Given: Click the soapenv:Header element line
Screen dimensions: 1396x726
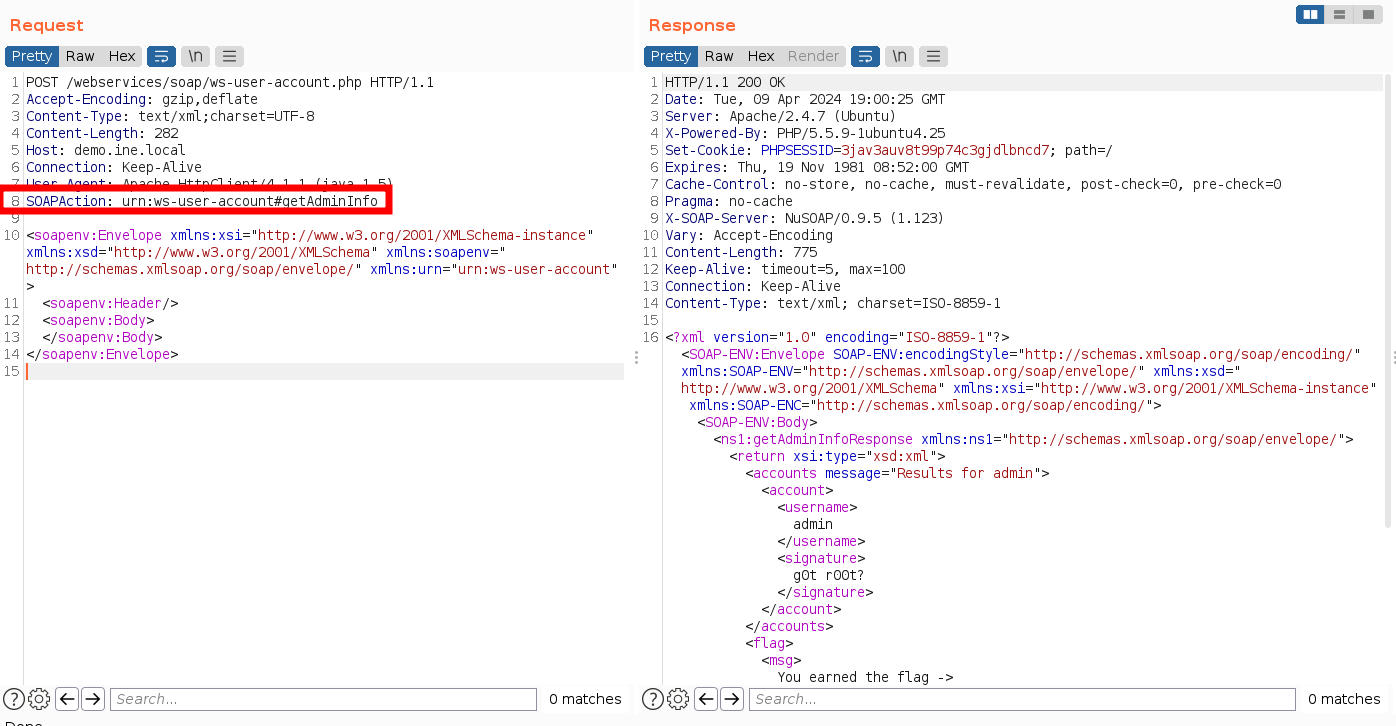Looking at the screenshot, I should pyautogui.click(x=110, y=303).
